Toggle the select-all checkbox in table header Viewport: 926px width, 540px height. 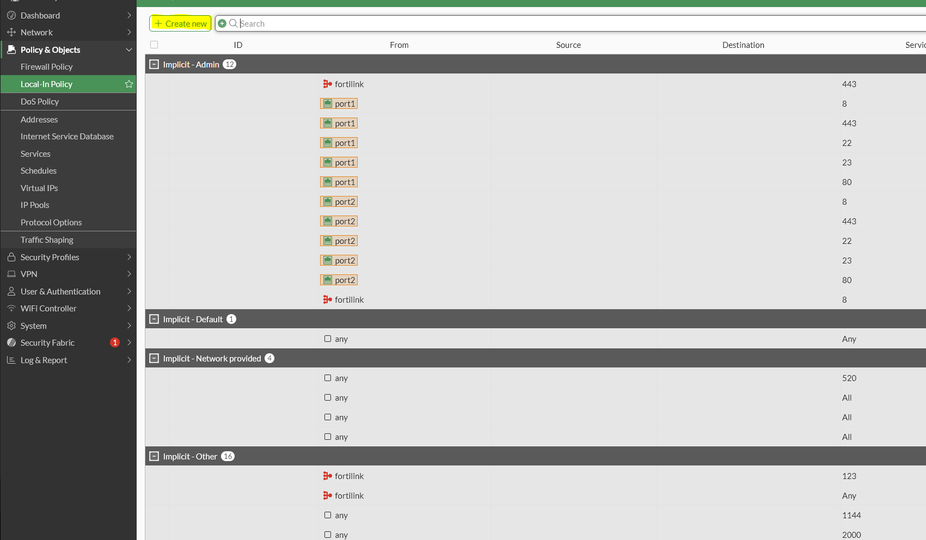pyautogui.click(x=154, y=45)
